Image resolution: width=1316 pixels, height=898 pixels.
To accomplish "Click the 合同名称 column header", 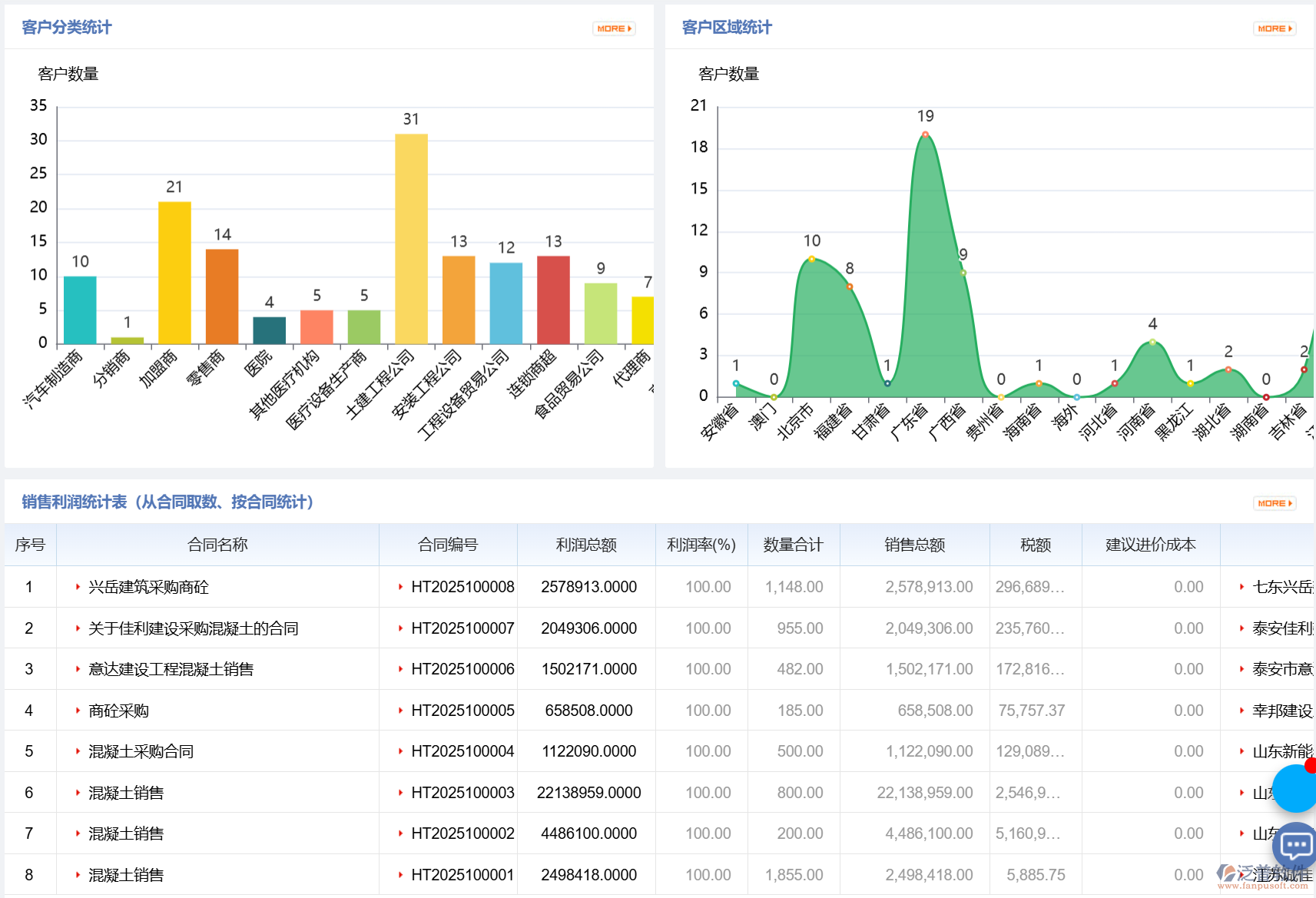I will (217, 545).
